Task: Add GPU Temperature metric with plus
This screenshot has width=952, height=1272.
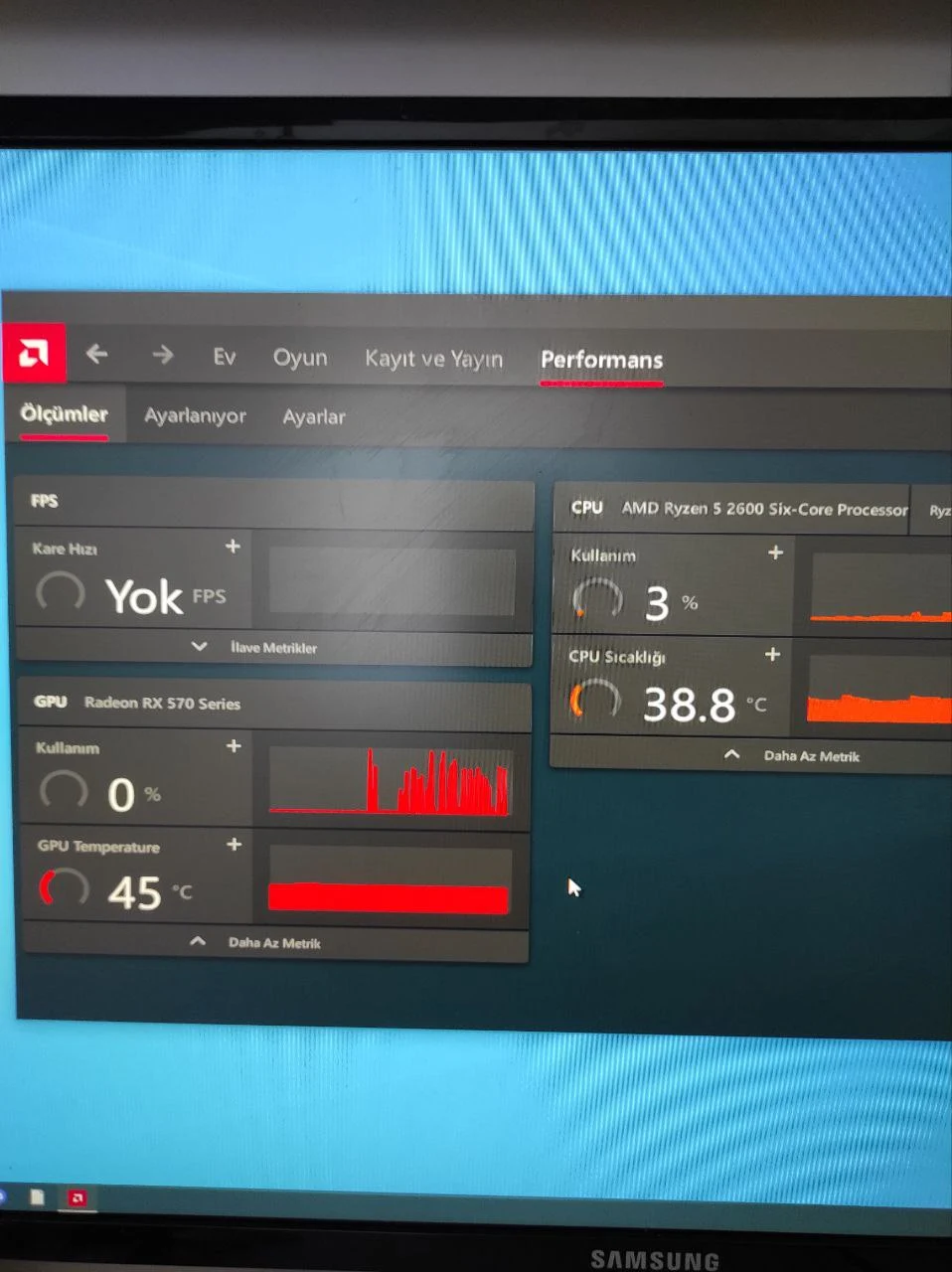Action: point(234,844)
